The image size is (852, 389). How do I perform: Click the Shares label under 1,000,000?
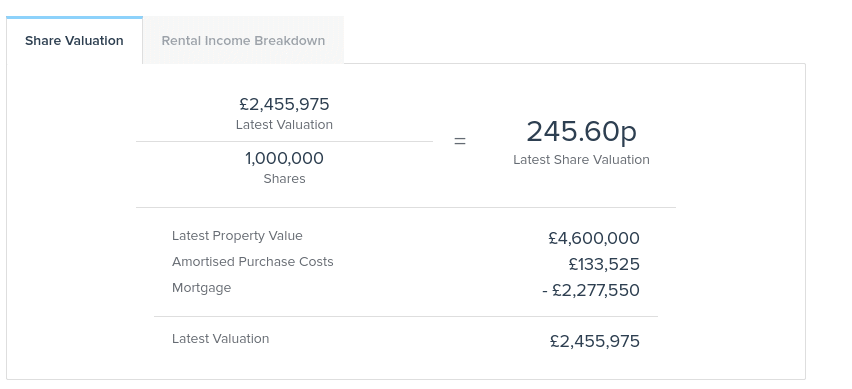284,179
